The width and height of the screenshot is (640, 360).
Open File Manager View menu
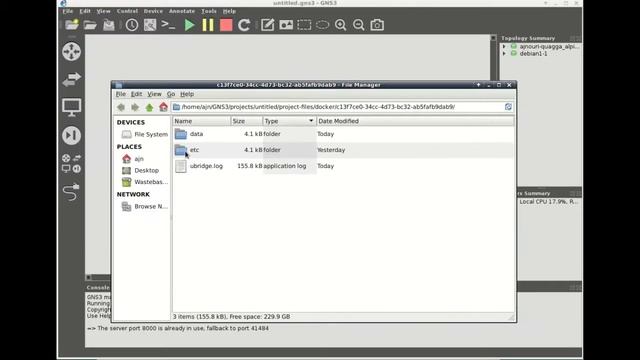[x=154, y=94]
